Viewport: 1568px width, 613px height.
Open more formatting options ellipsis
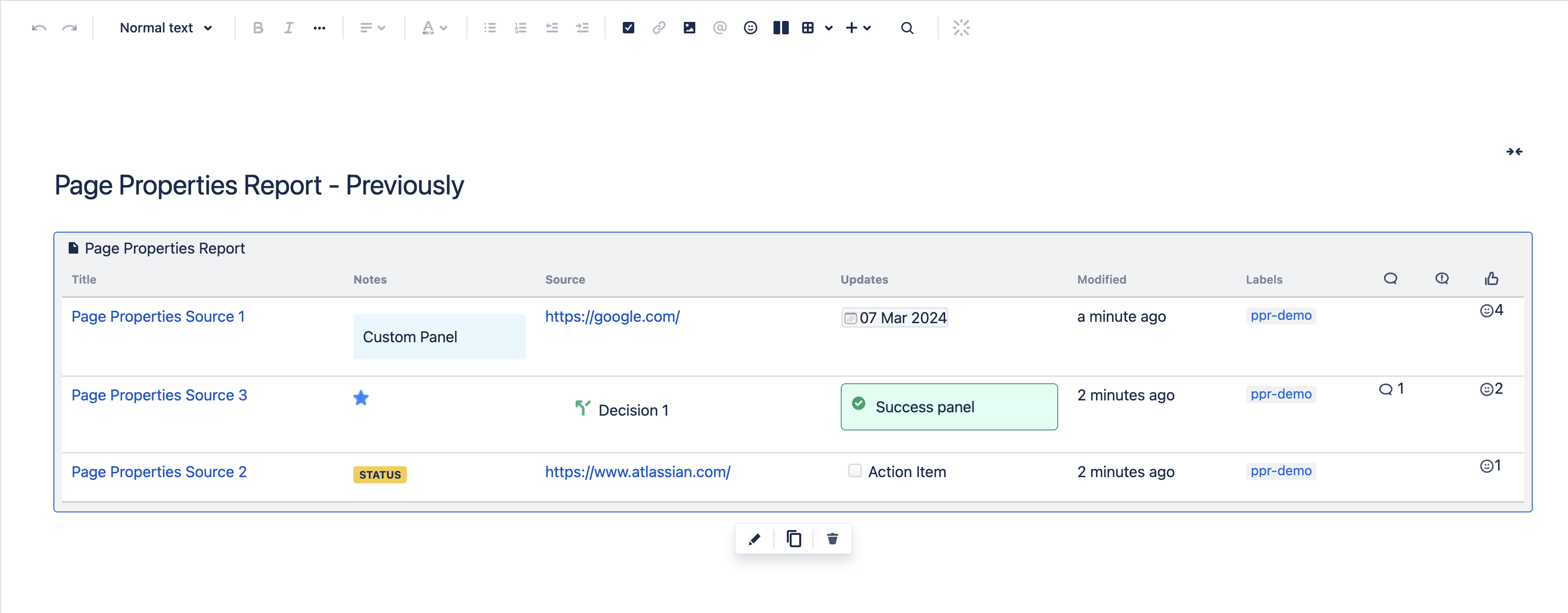[320, 28]
